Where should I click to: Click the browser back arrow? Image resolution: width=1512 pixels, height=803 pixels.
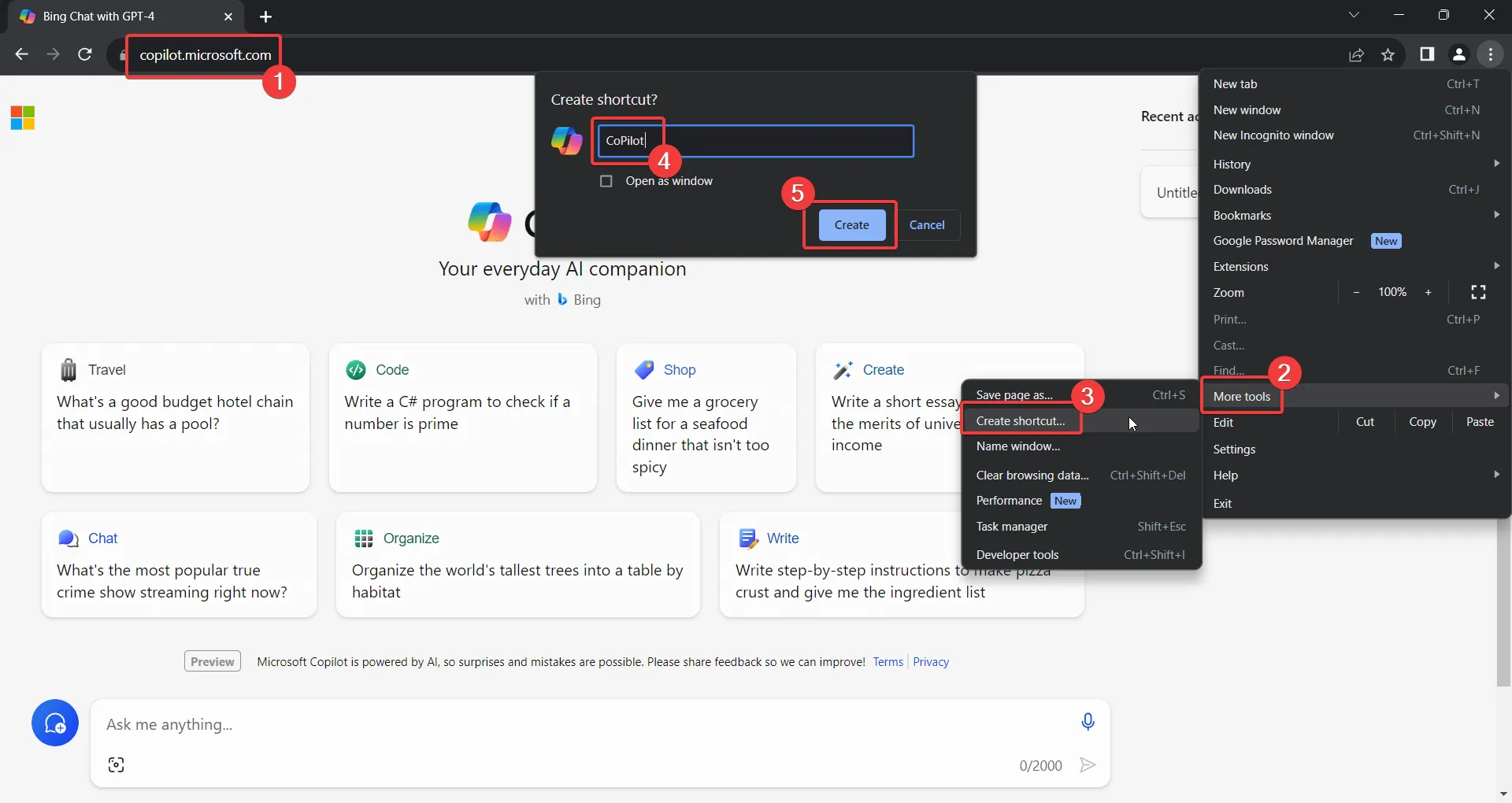pos(22,54)
